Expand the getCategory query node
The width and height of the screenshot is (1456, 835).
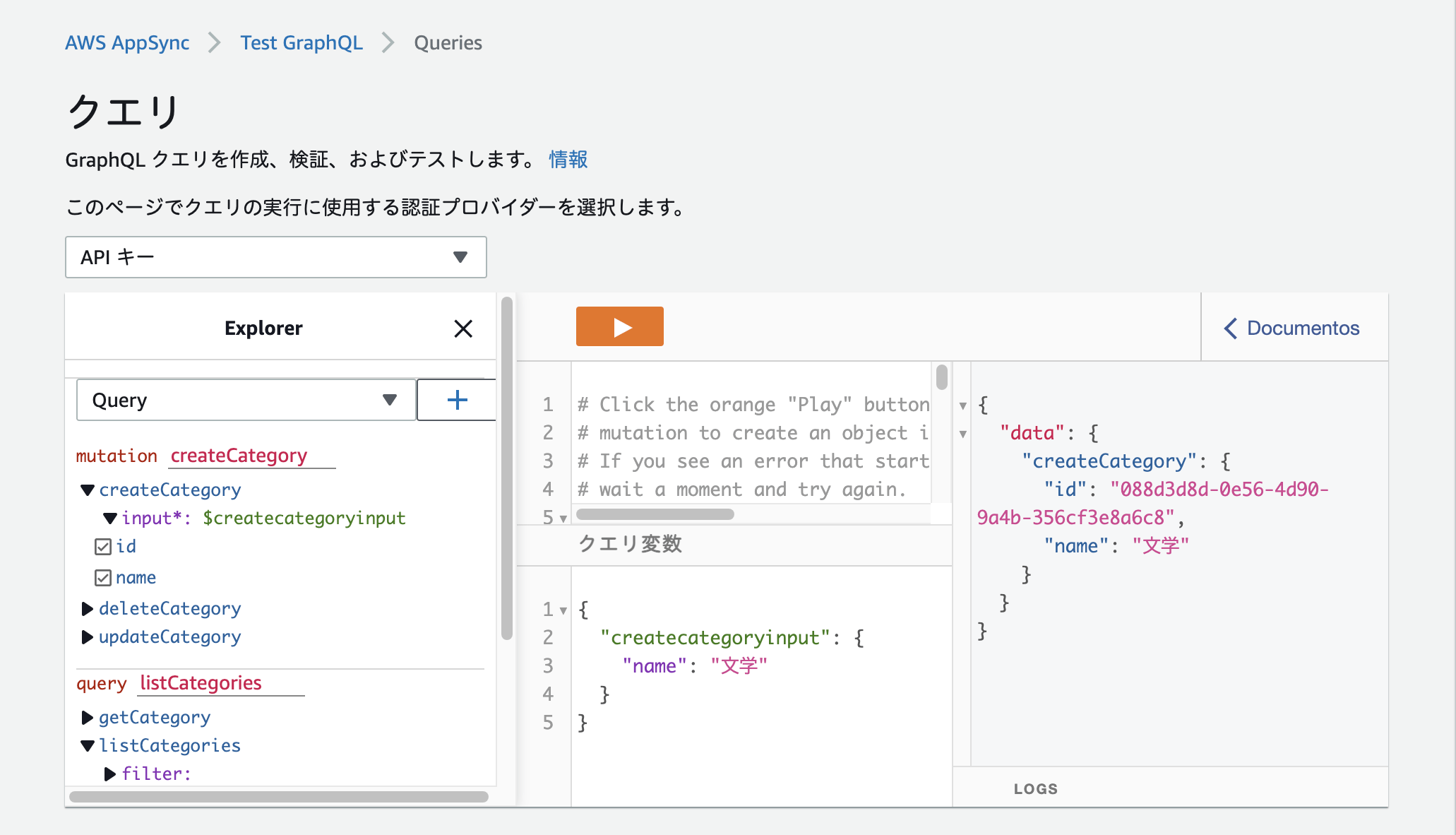pos(88,718)
